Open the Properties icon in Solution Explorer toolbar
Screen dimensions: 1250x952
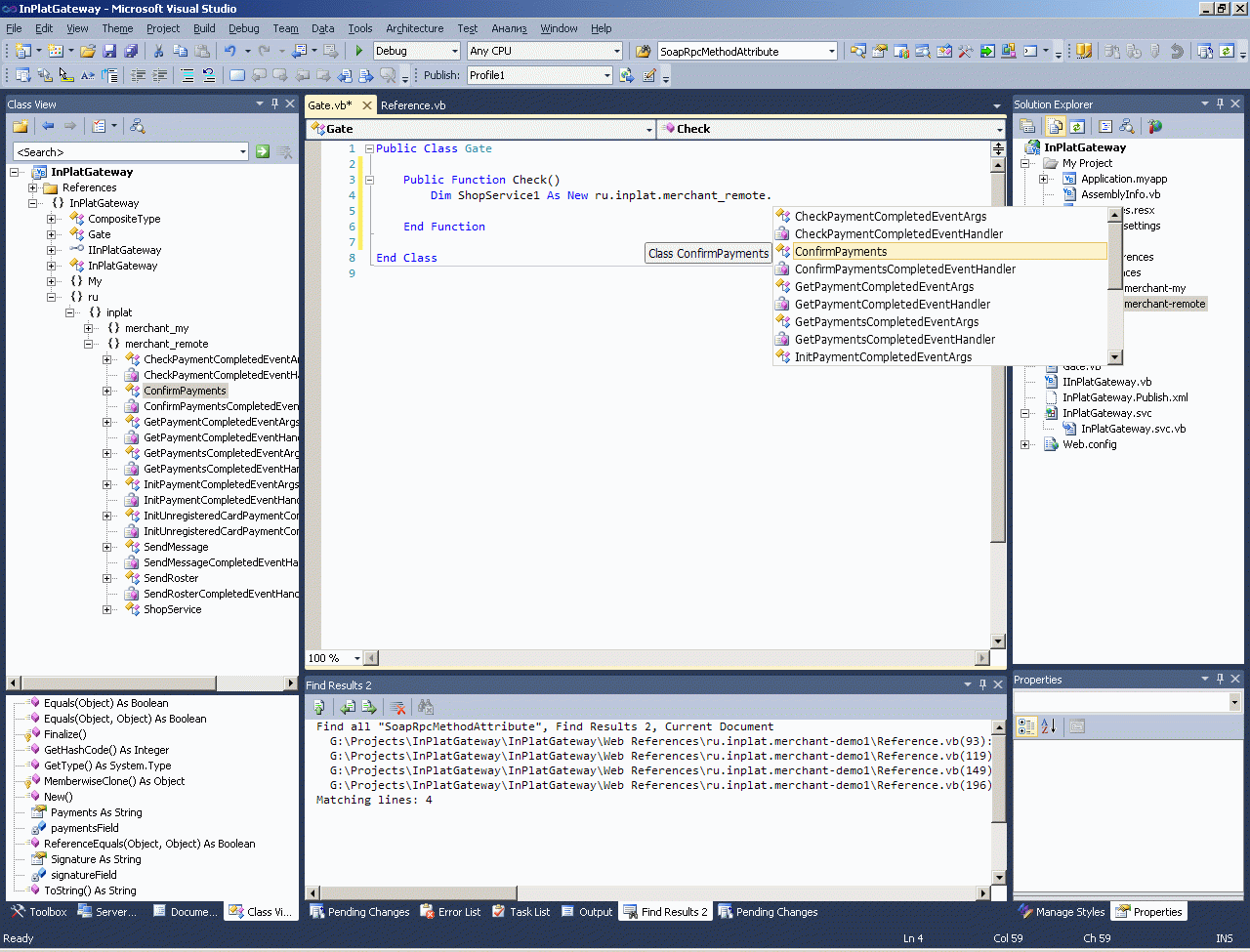[1027, 126]
